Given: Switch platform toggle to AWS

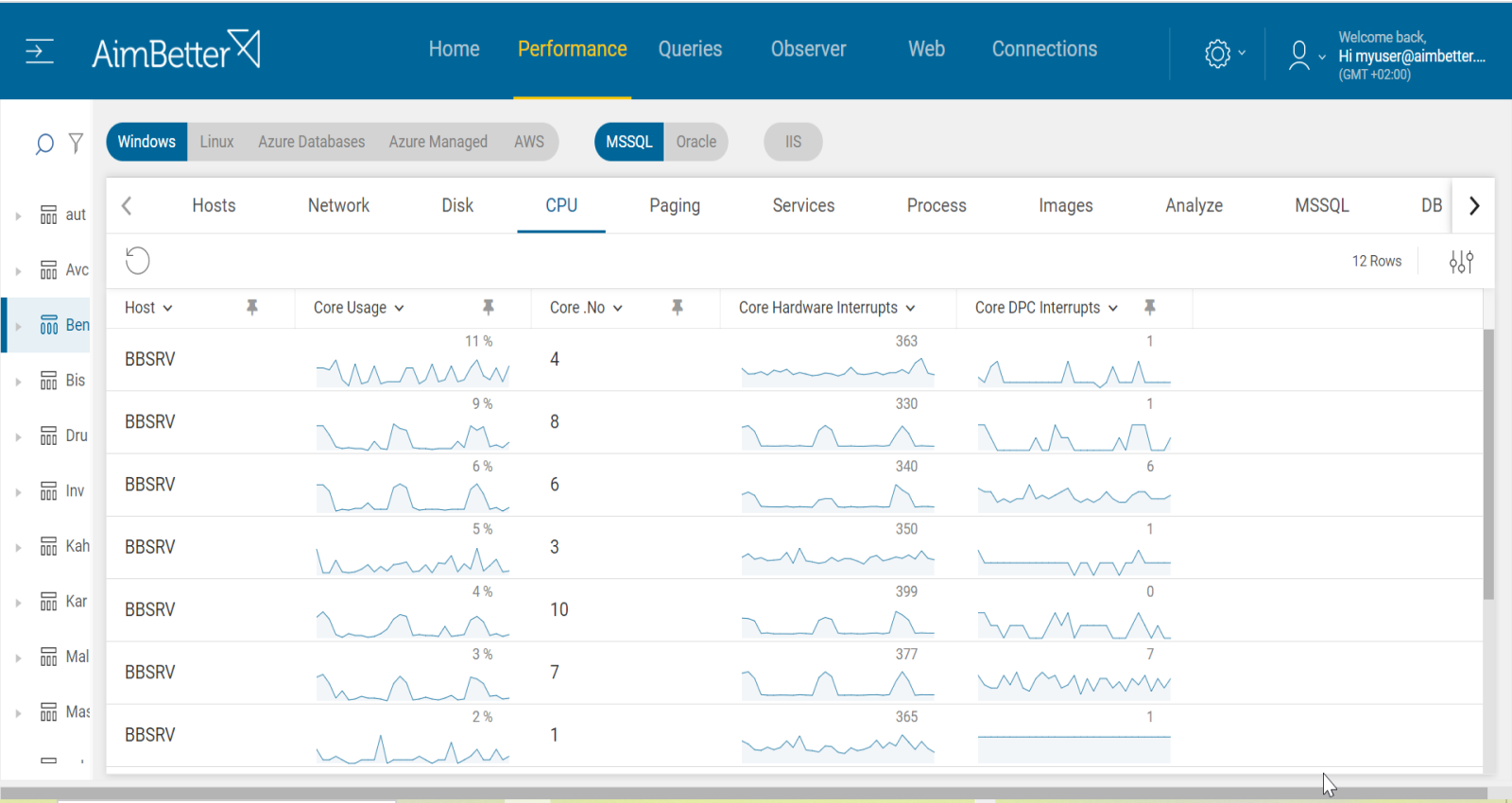Looking at the screenshot, I should [529, 142].
